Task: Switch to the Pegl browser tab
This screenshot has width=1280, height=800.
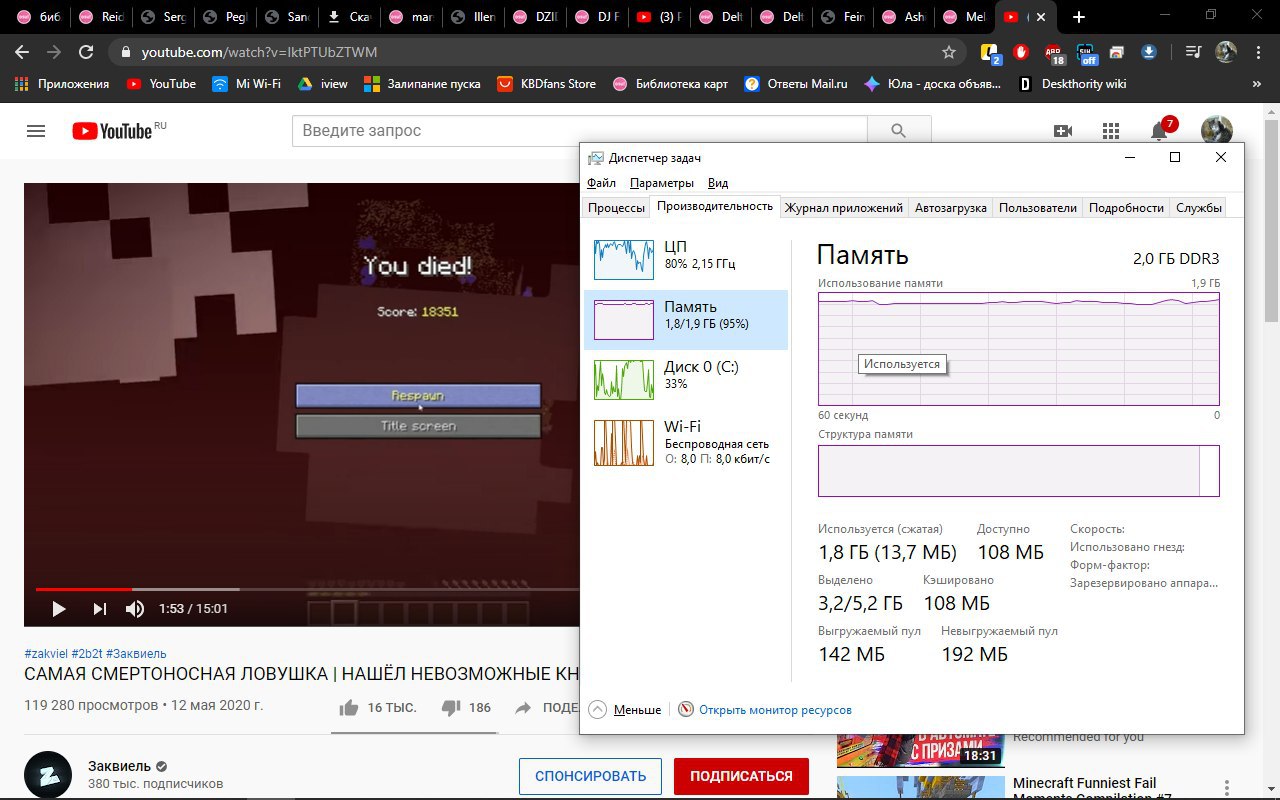Action: pyautogui.click(x=227, y=17)
